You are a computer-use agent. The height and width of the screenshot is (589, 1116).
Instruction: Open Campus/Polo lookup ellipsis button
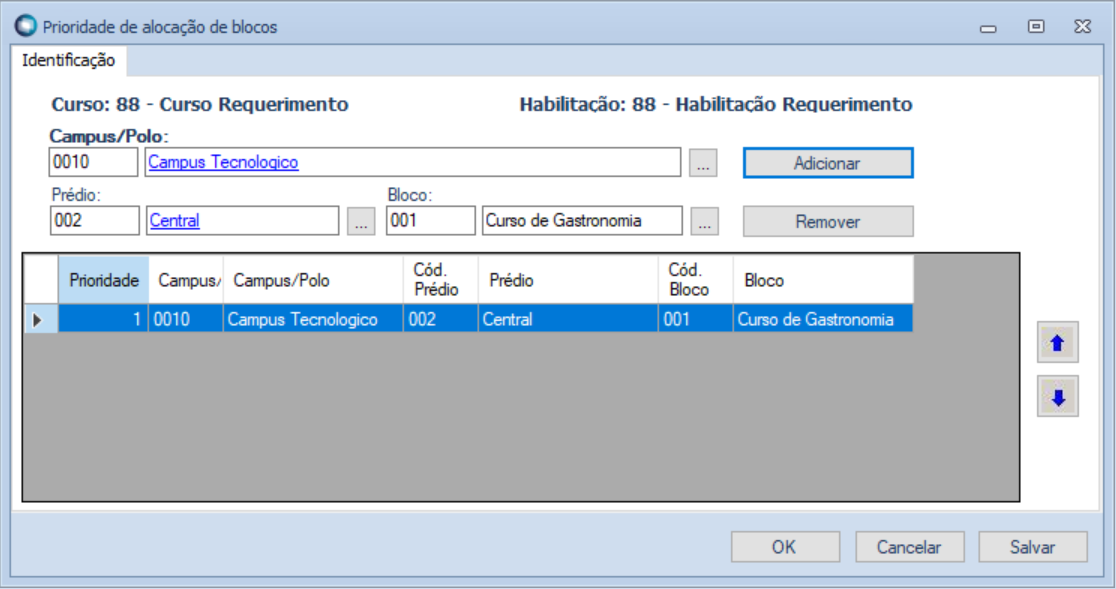coord(702,163)
